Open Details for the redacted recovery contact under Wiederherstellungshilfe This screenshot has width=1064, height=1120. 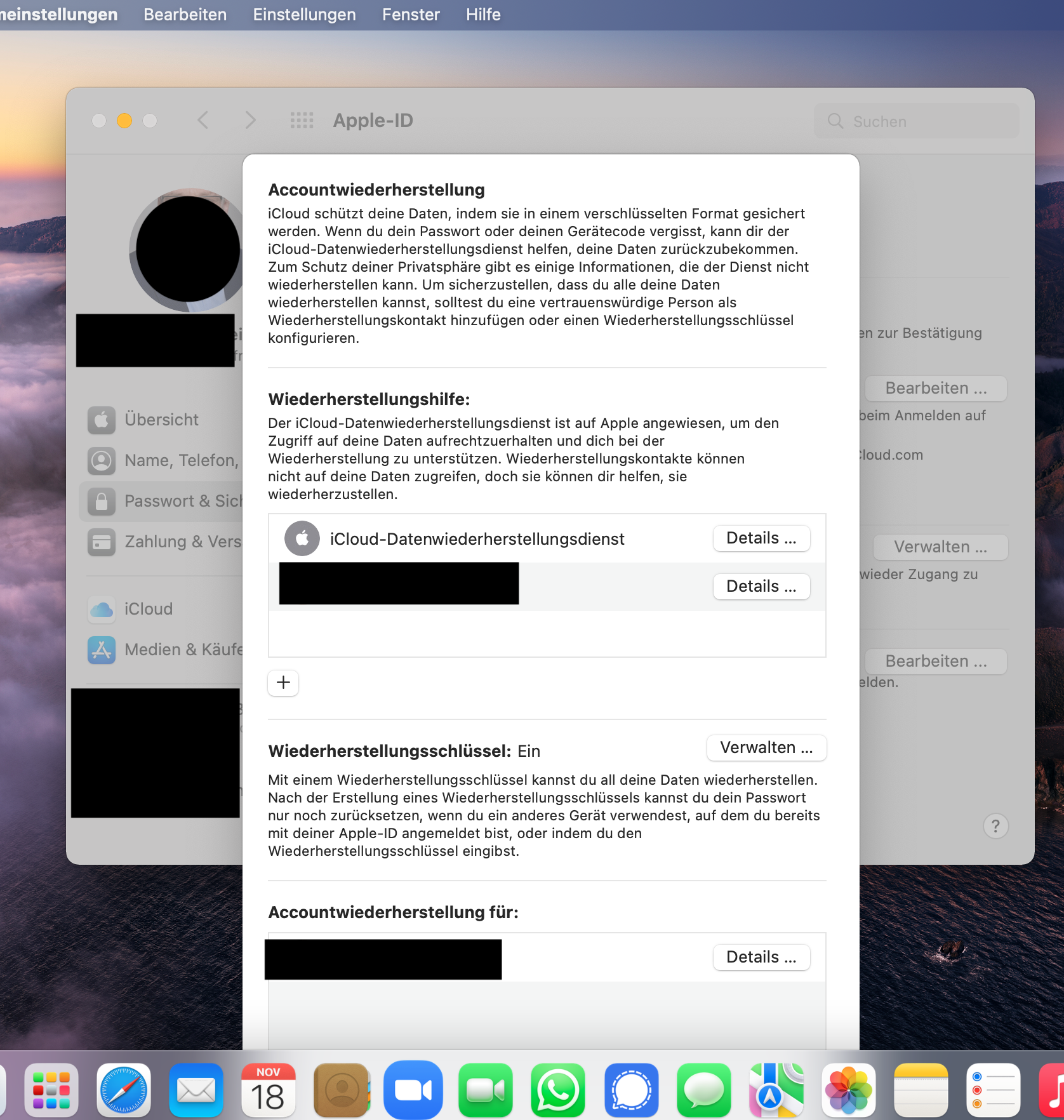(x=761, y=587)
